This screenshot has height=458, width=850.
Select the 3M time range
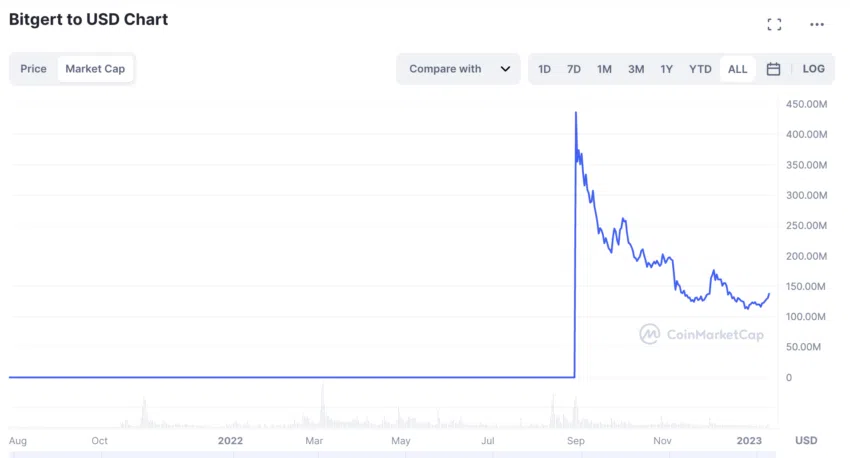click(x=636, y=69)
